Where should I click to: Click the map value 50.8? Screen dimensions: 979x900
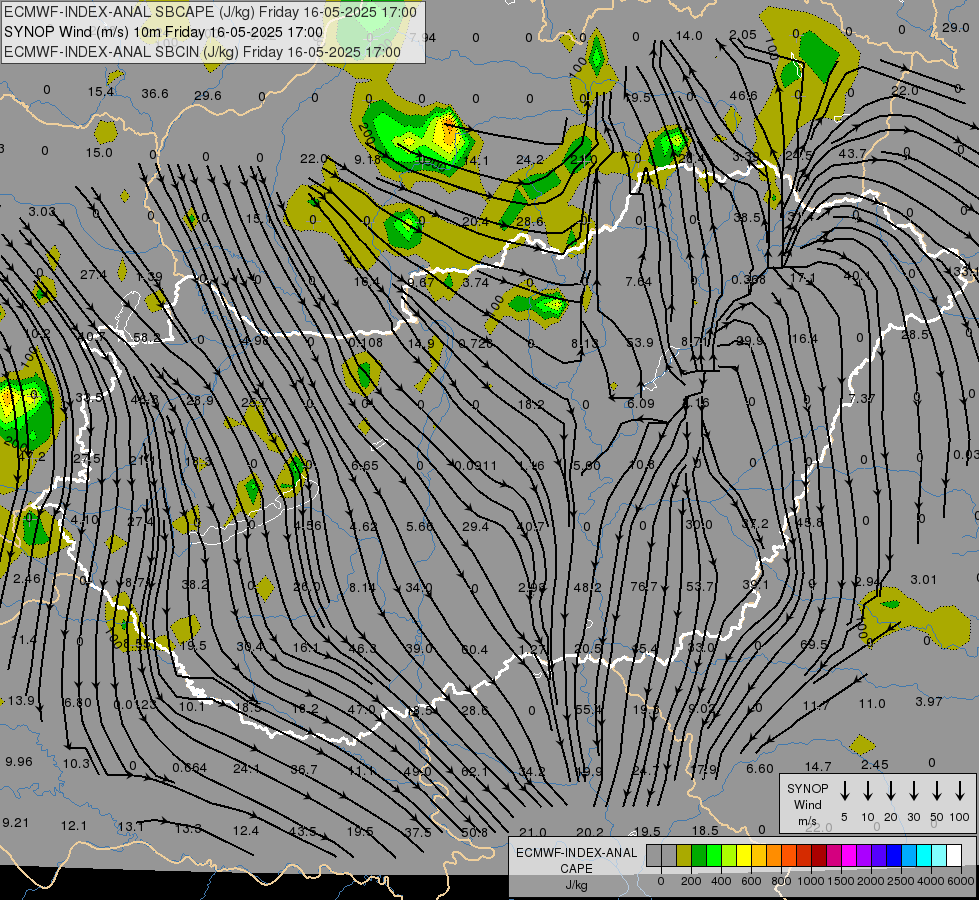click(x=475, y=833)
